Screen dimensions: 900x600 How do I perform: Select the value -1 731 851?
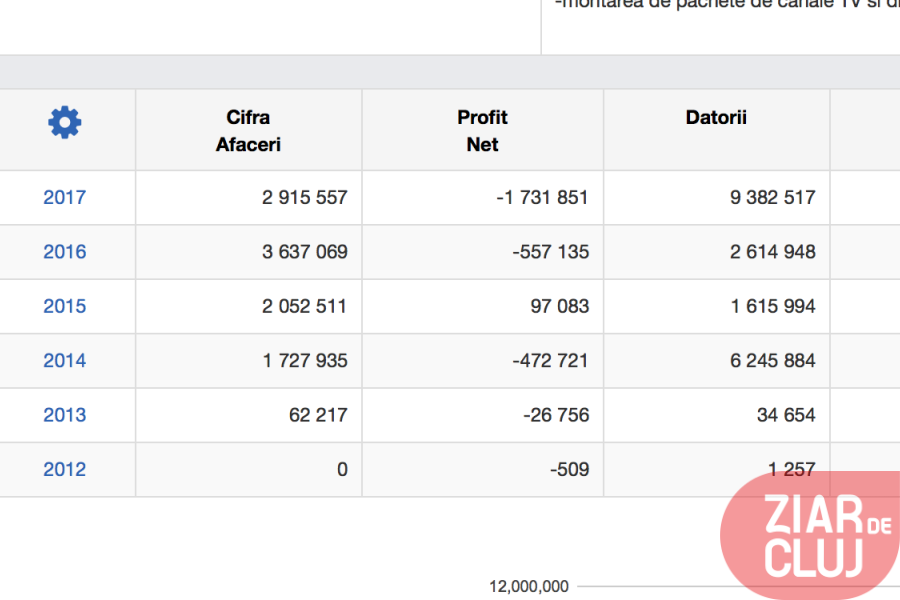click(x=542, y=198)
